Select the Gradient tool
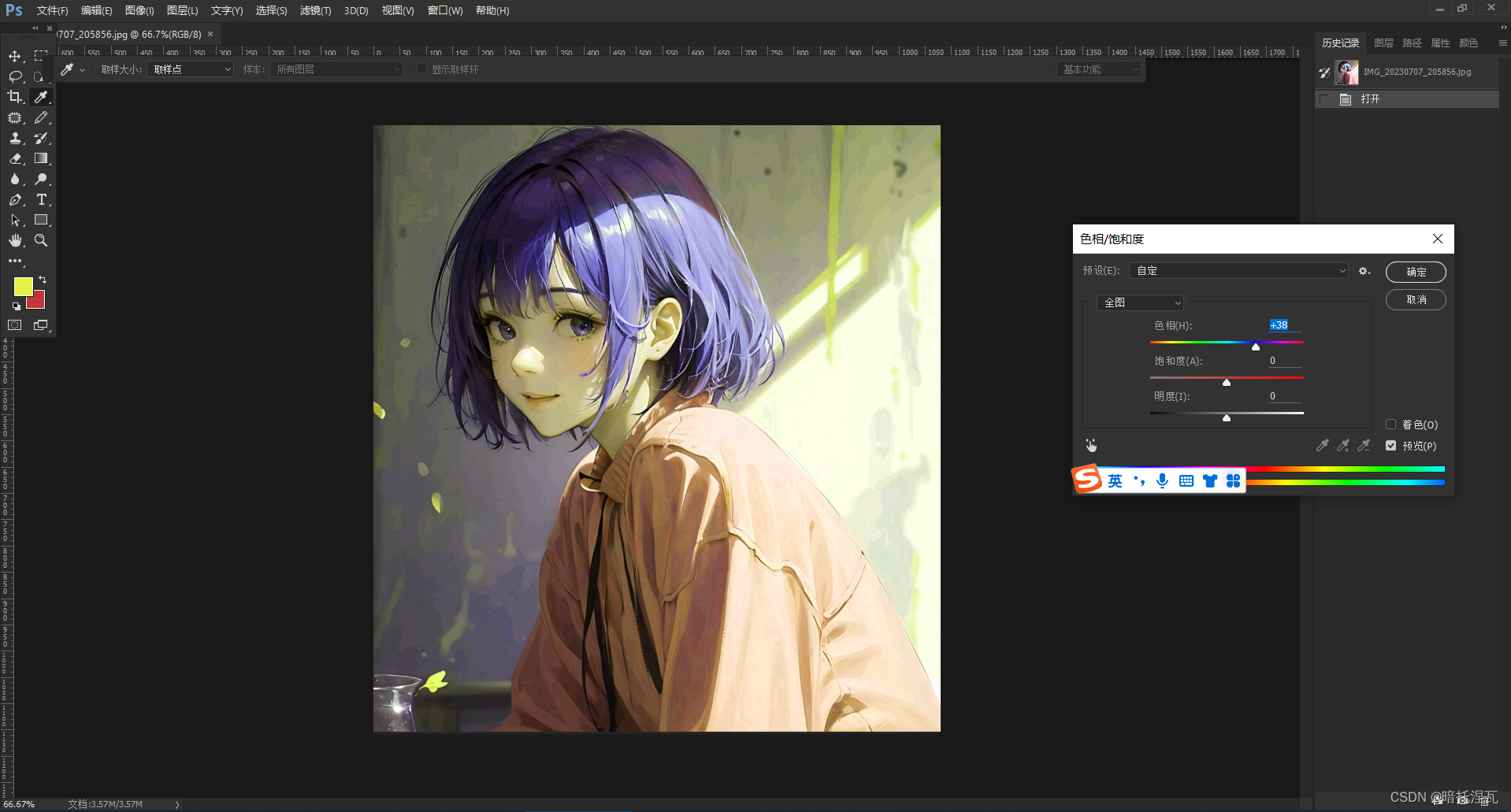This screenshot has height=812, width=1511. click(41, 158)
